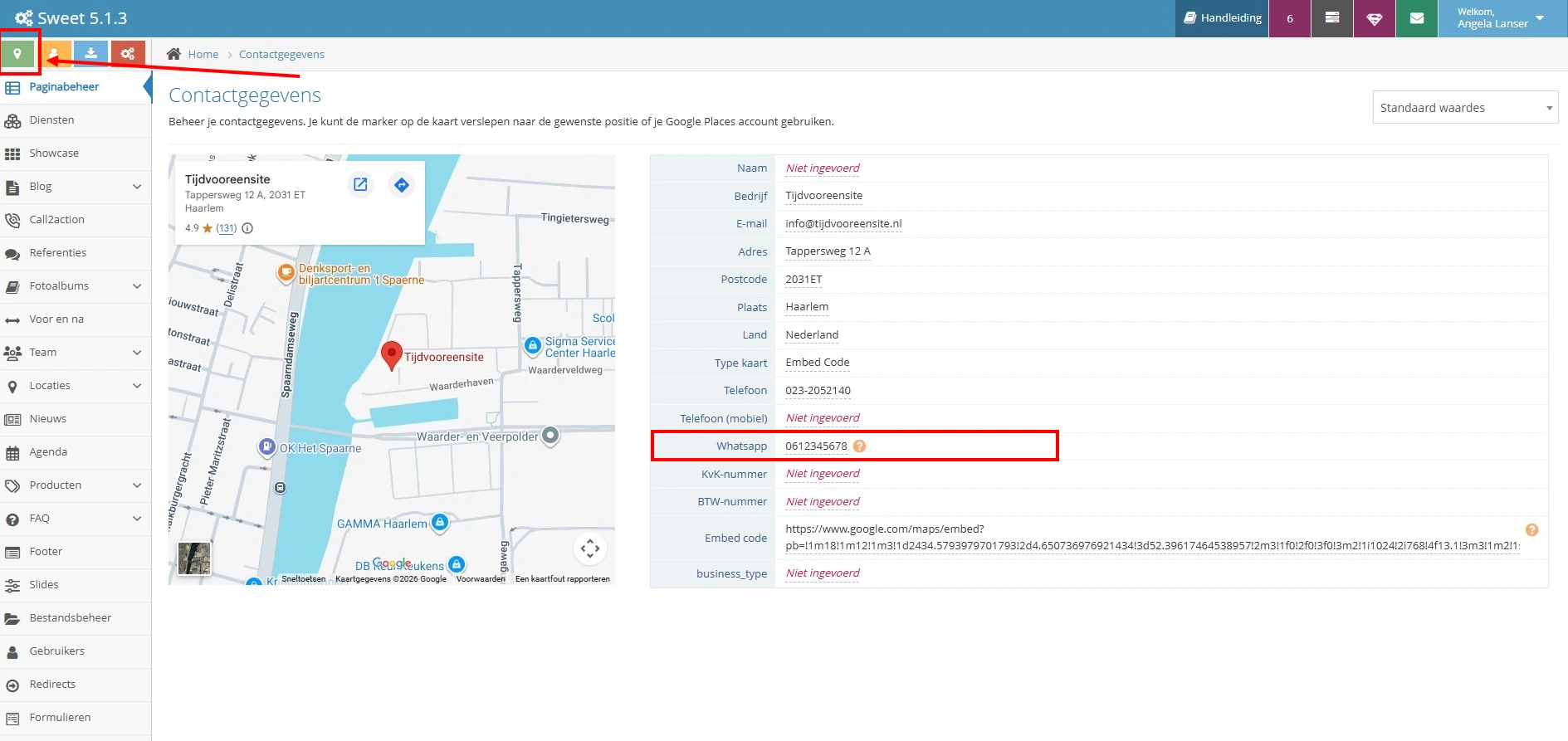Open Call2action in the sidebar
The height and width of the screenshot is (741, 1568).
click(x=76, y=220)
